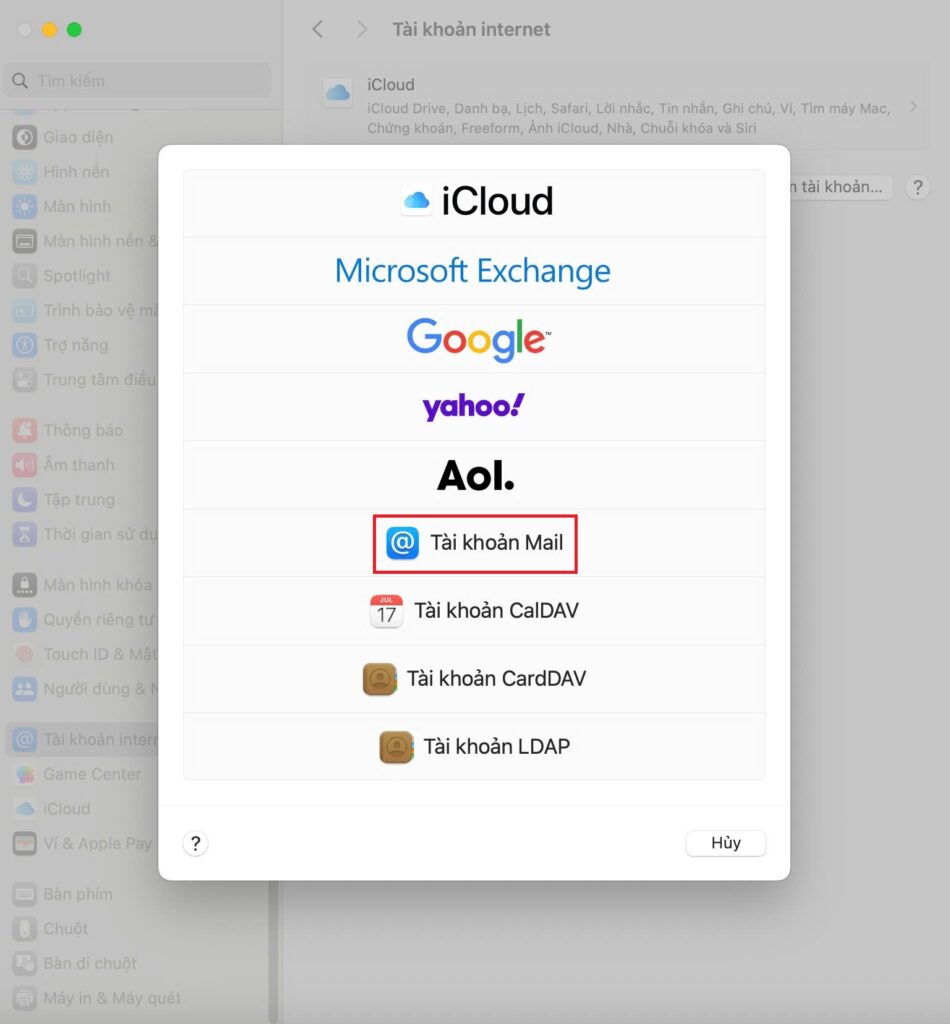
Task: Click the add account button behind dialog
Action: click(841, 187)
